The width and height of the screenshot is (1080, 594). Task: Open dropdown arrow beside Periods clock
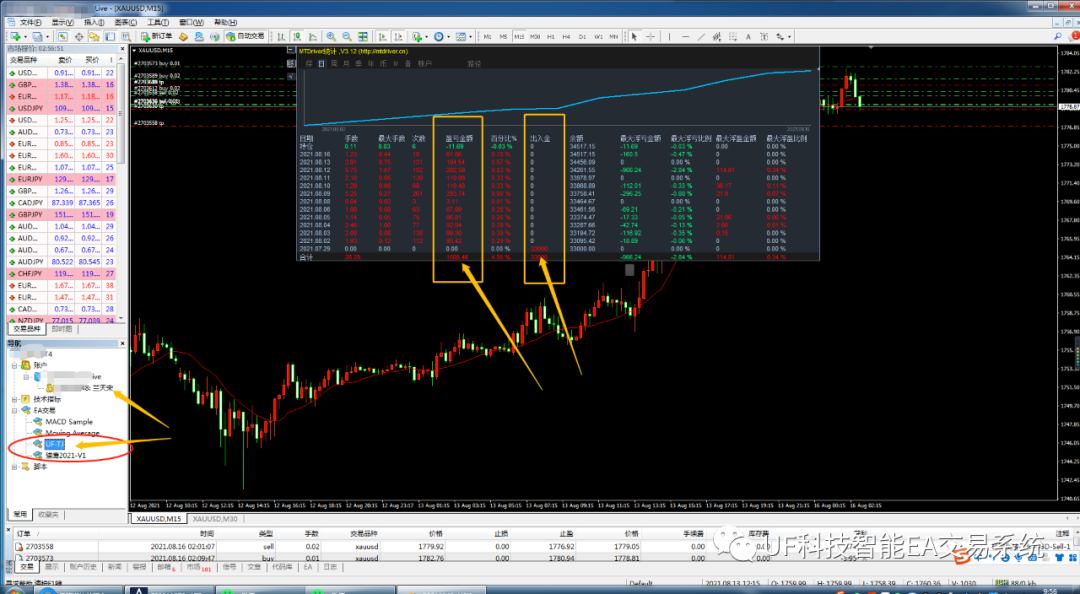click(x=448, y=36)
